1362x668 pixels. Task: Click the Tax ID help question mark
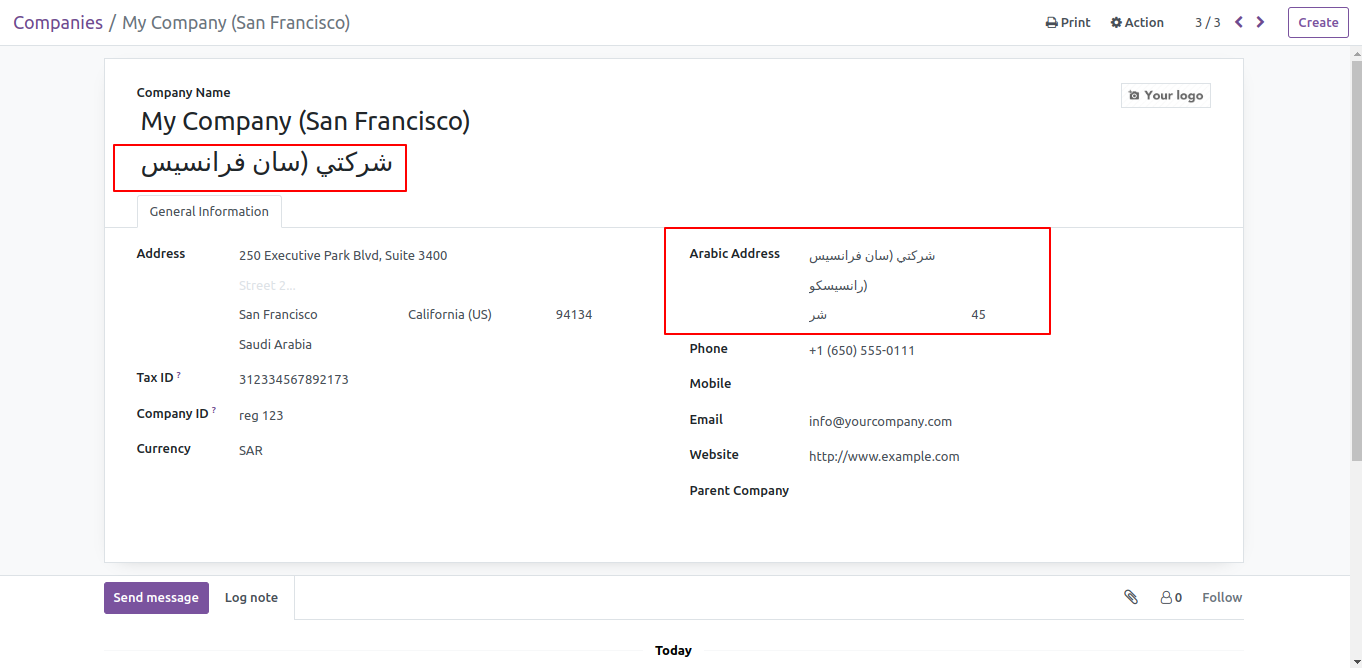179,375
